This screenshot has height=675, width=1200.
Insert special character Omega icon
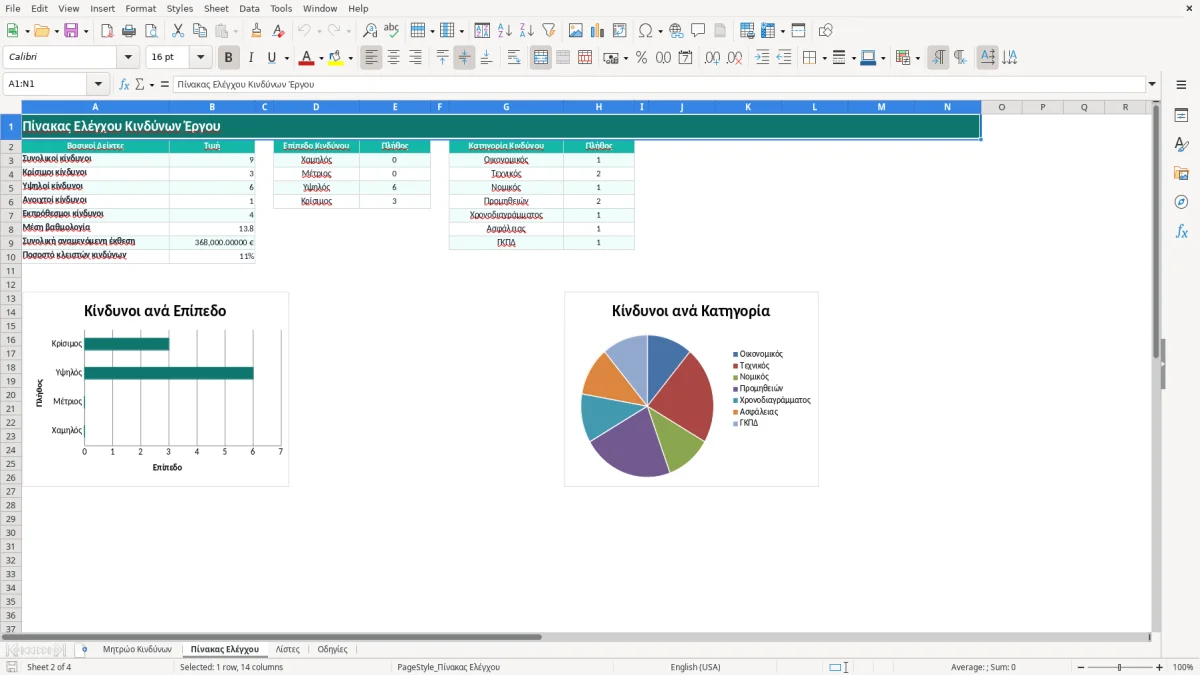point(645,31)
